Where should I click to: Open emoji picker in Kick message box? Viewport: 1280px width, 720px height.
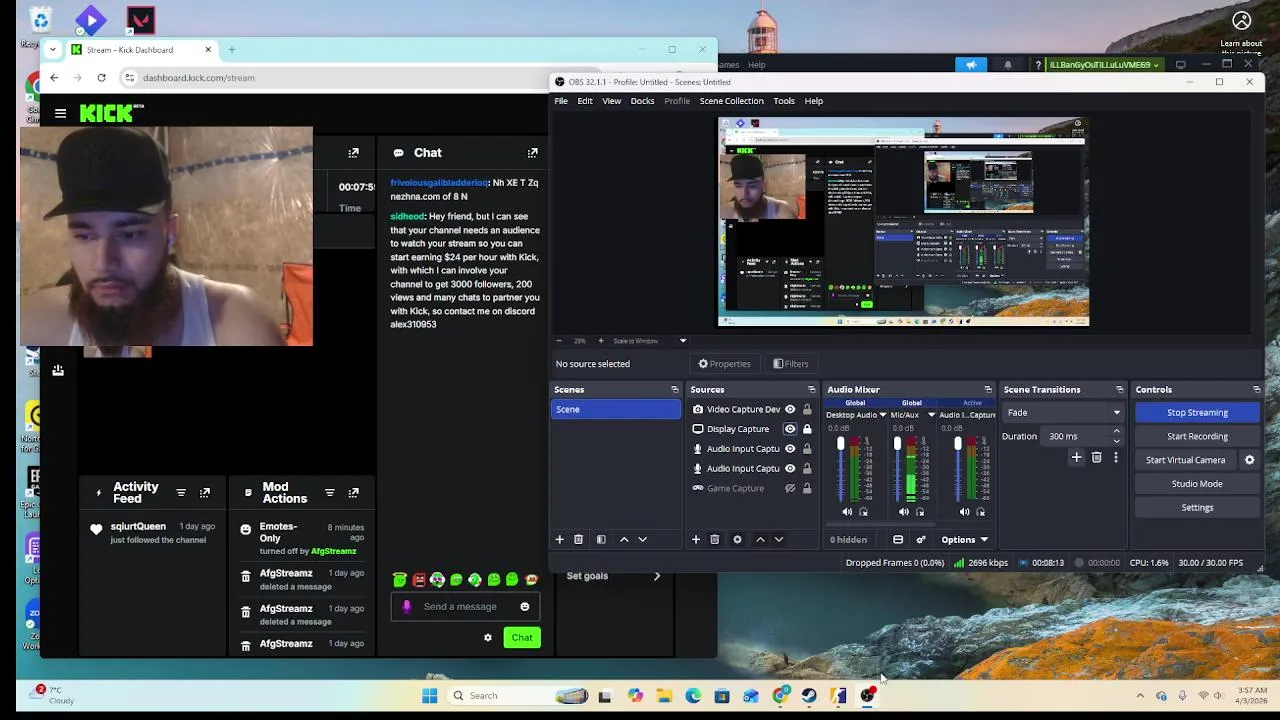(525, 606)
